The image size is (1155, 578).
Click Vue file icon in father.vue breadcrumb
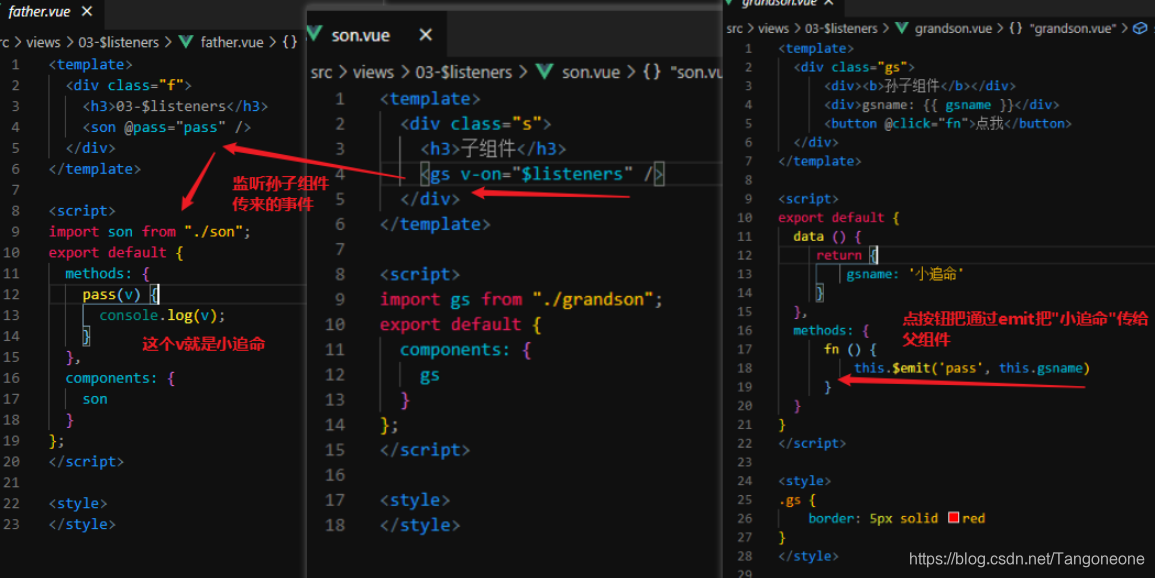pyautogui.click(x=187, y=42)
